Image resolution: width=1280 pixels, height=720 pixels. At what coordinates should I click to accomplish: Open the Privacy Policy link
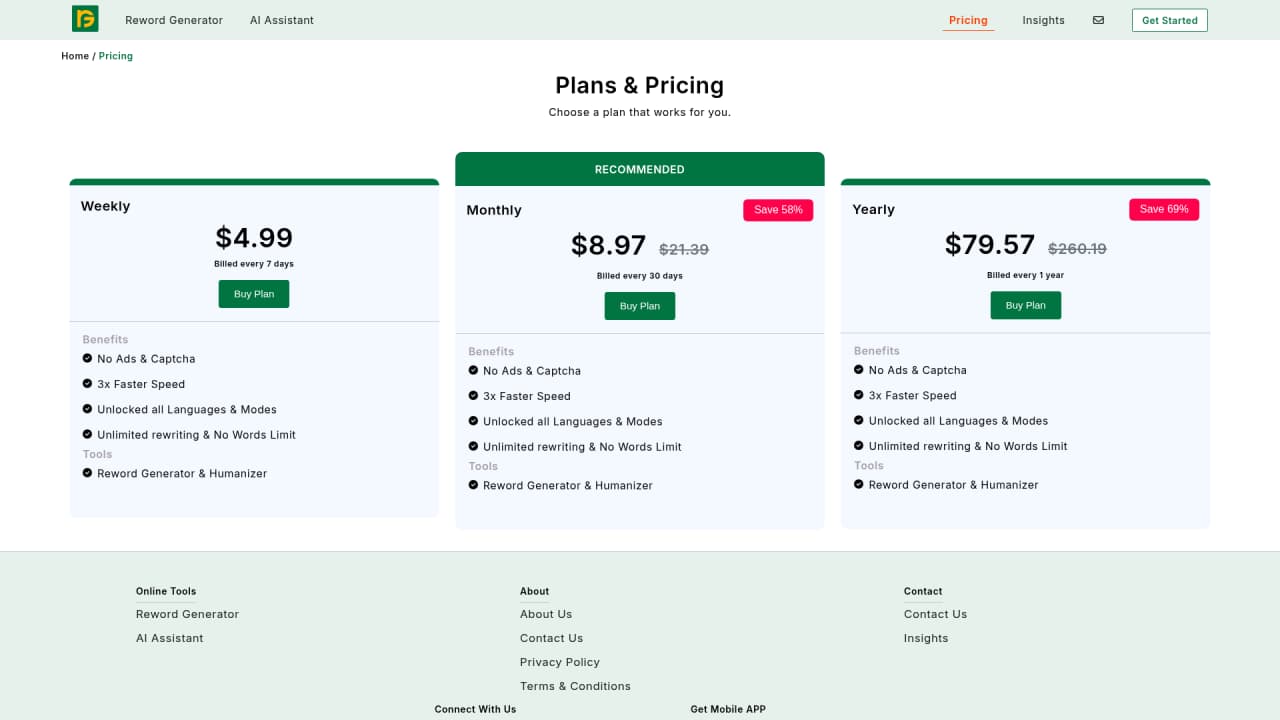560,662
